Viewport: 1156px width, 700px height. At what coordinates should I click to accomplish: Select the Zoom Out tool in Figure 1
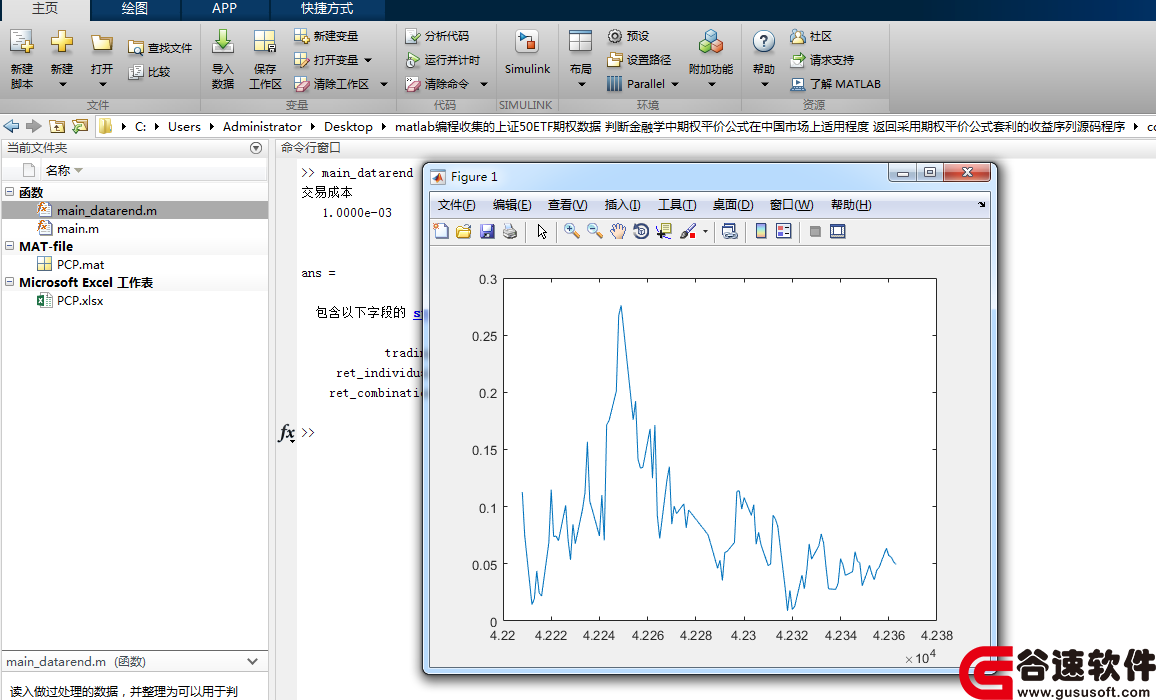[594, 232]
